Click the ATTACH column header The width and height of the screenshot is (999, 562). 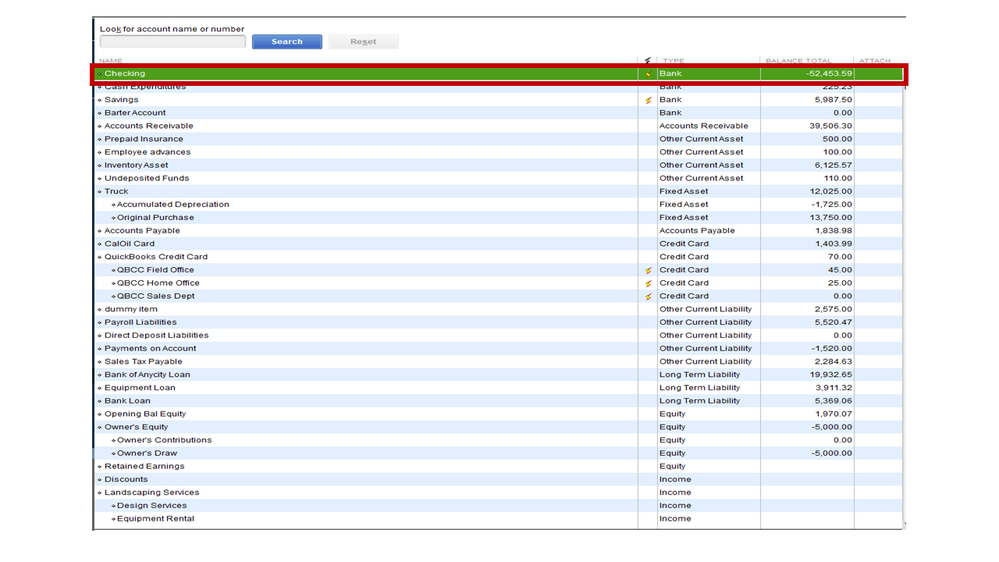click(x=875, y=61)
